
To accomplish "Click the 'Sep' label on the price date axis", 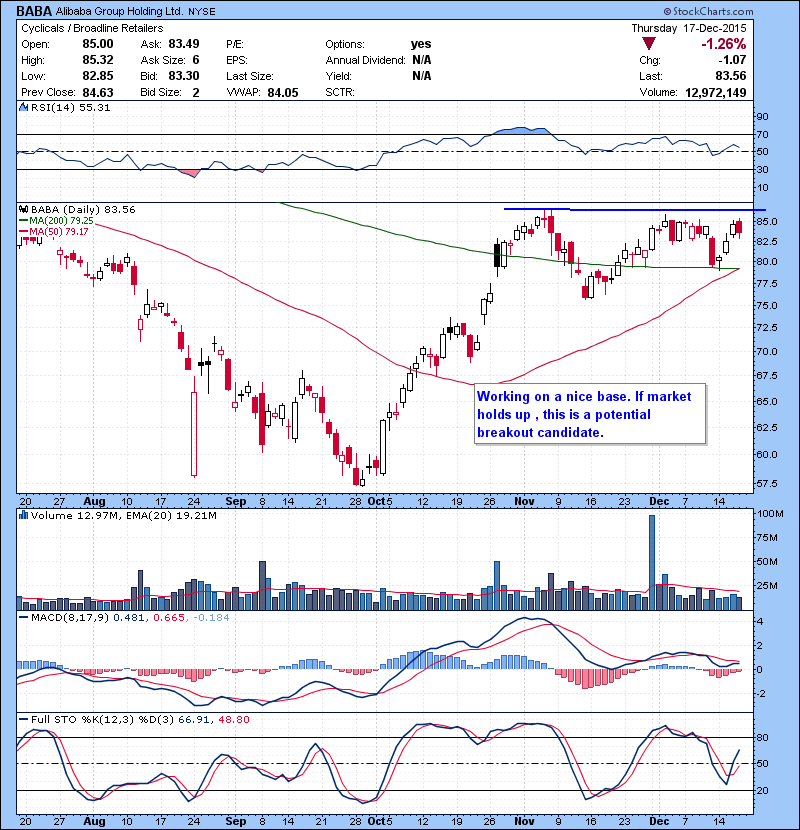I will [x=236, y=501].
